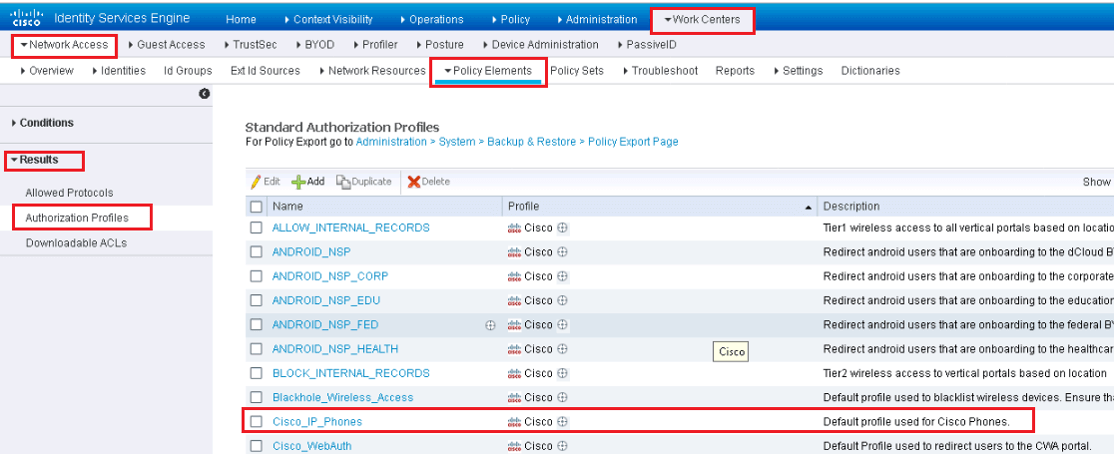Open the Blackhole_Wireless_Access profile link

pos(342,397)
